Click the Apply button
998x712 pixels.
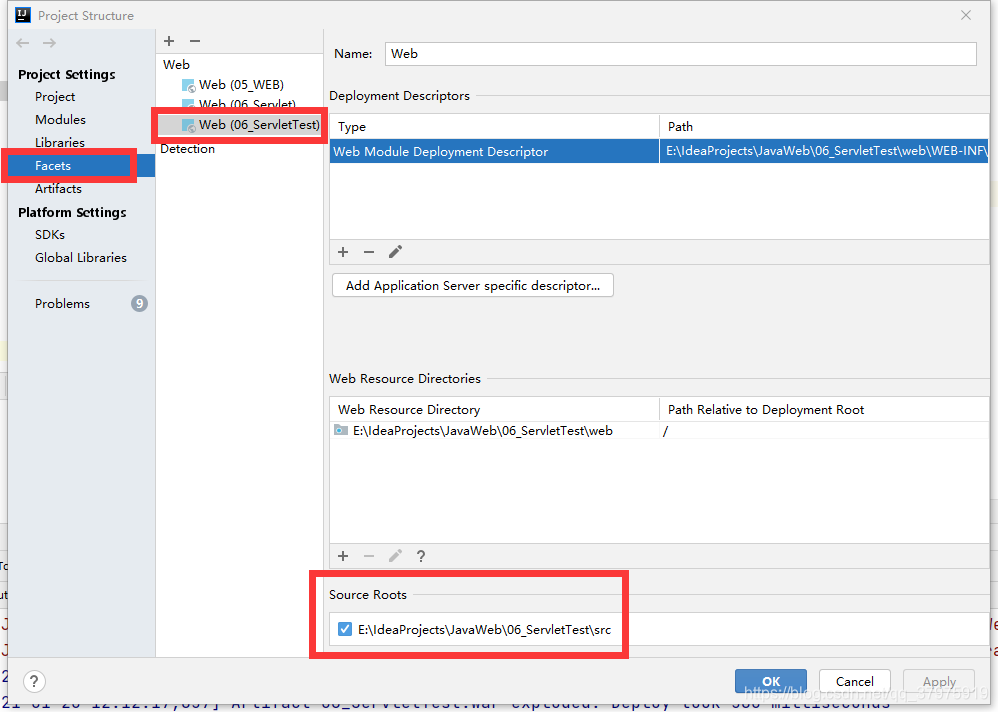(939, 681)
